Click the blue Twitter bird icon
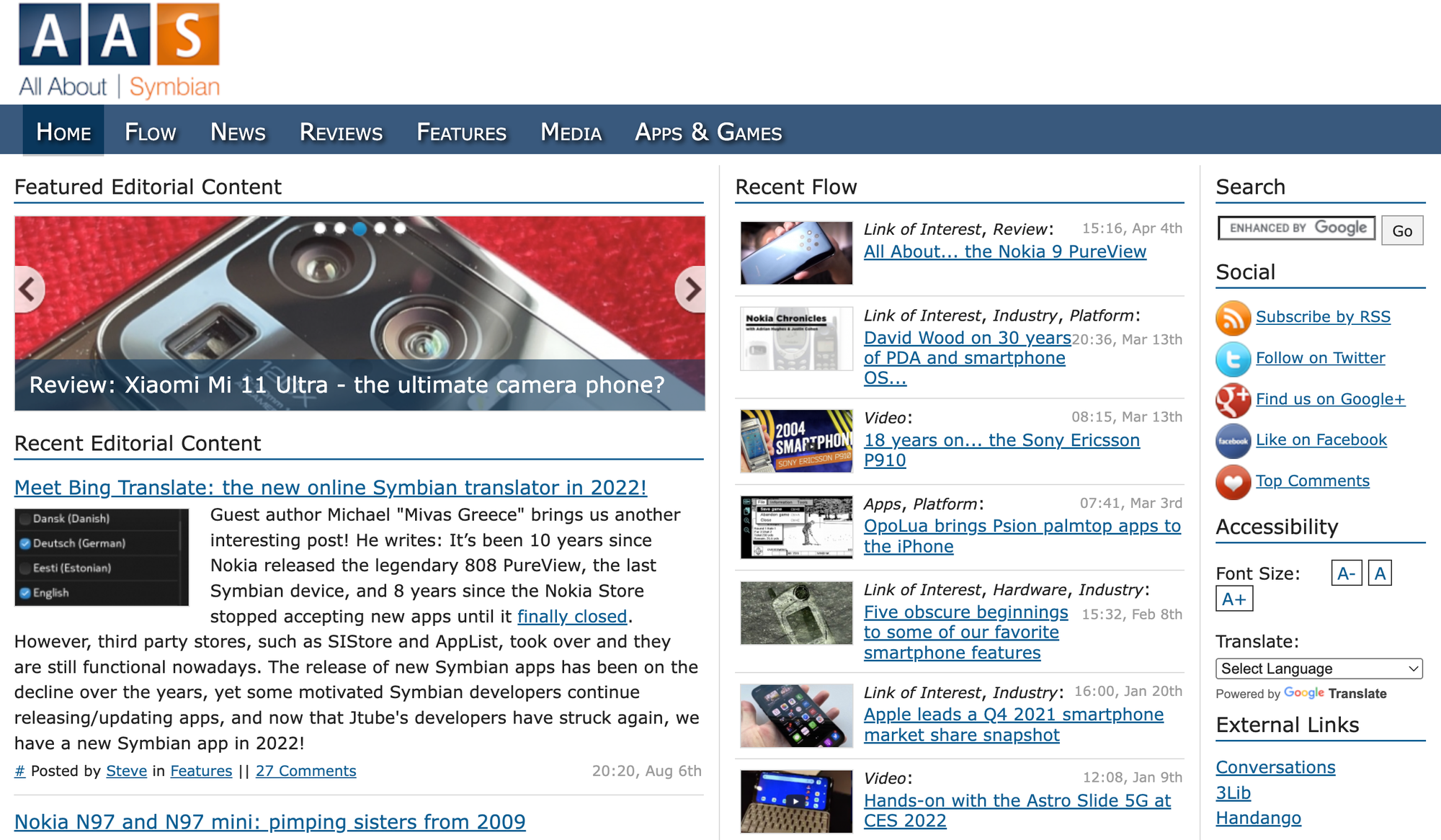This screenshot has width=1441, height=840. click(x=1233, y=359)
